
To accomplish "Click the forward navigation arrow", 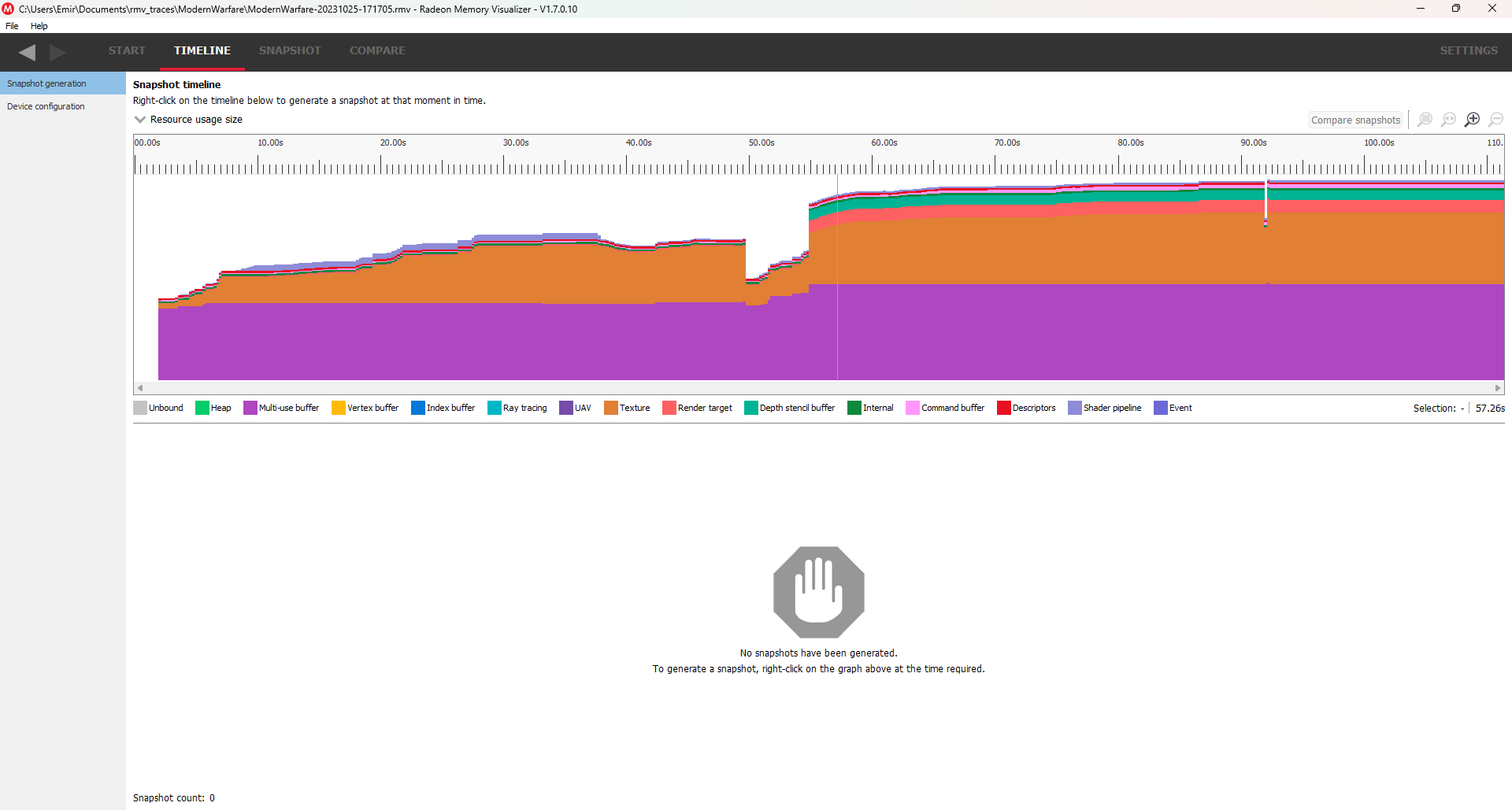I will point(57,52).
